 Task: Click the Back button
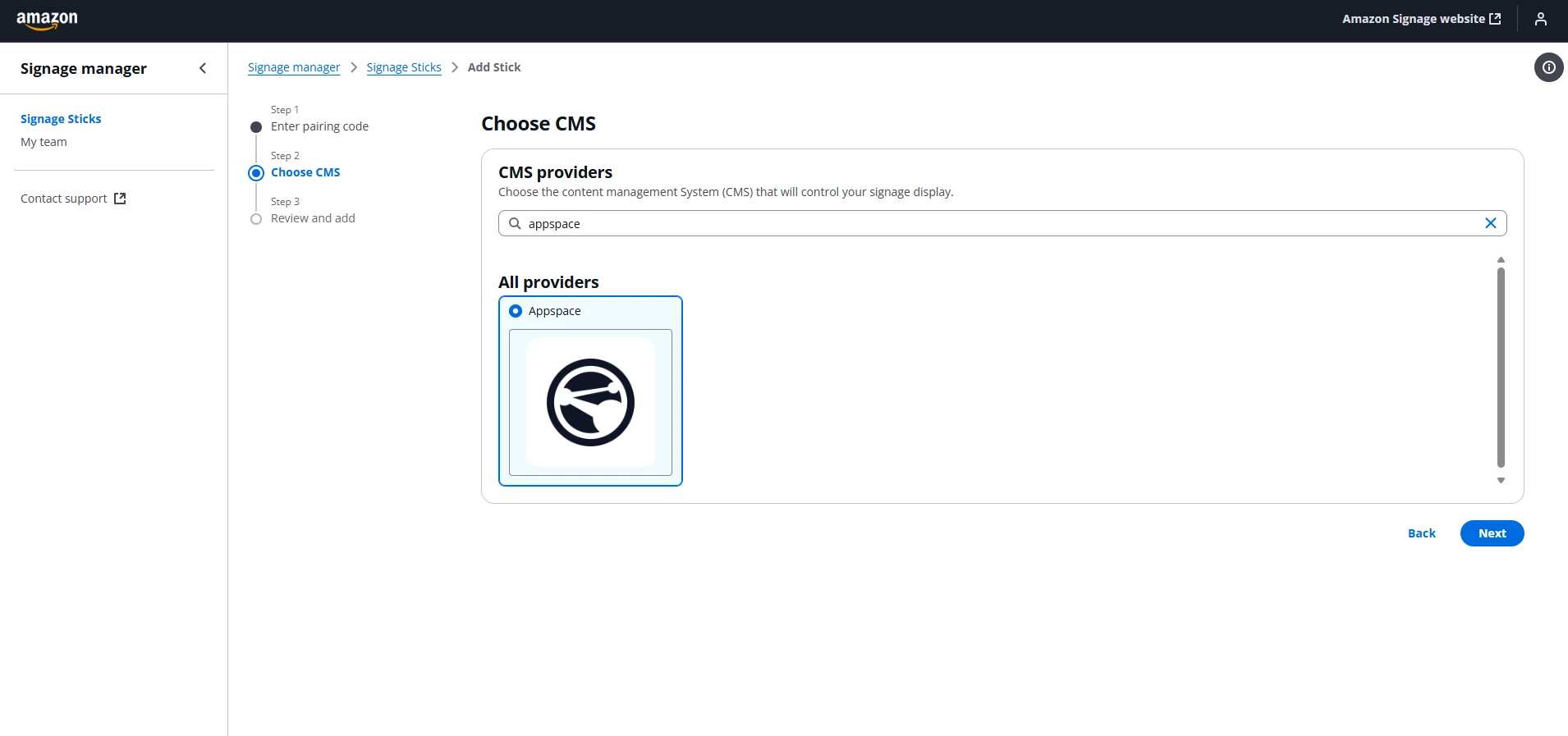[x=1422, y=533]
